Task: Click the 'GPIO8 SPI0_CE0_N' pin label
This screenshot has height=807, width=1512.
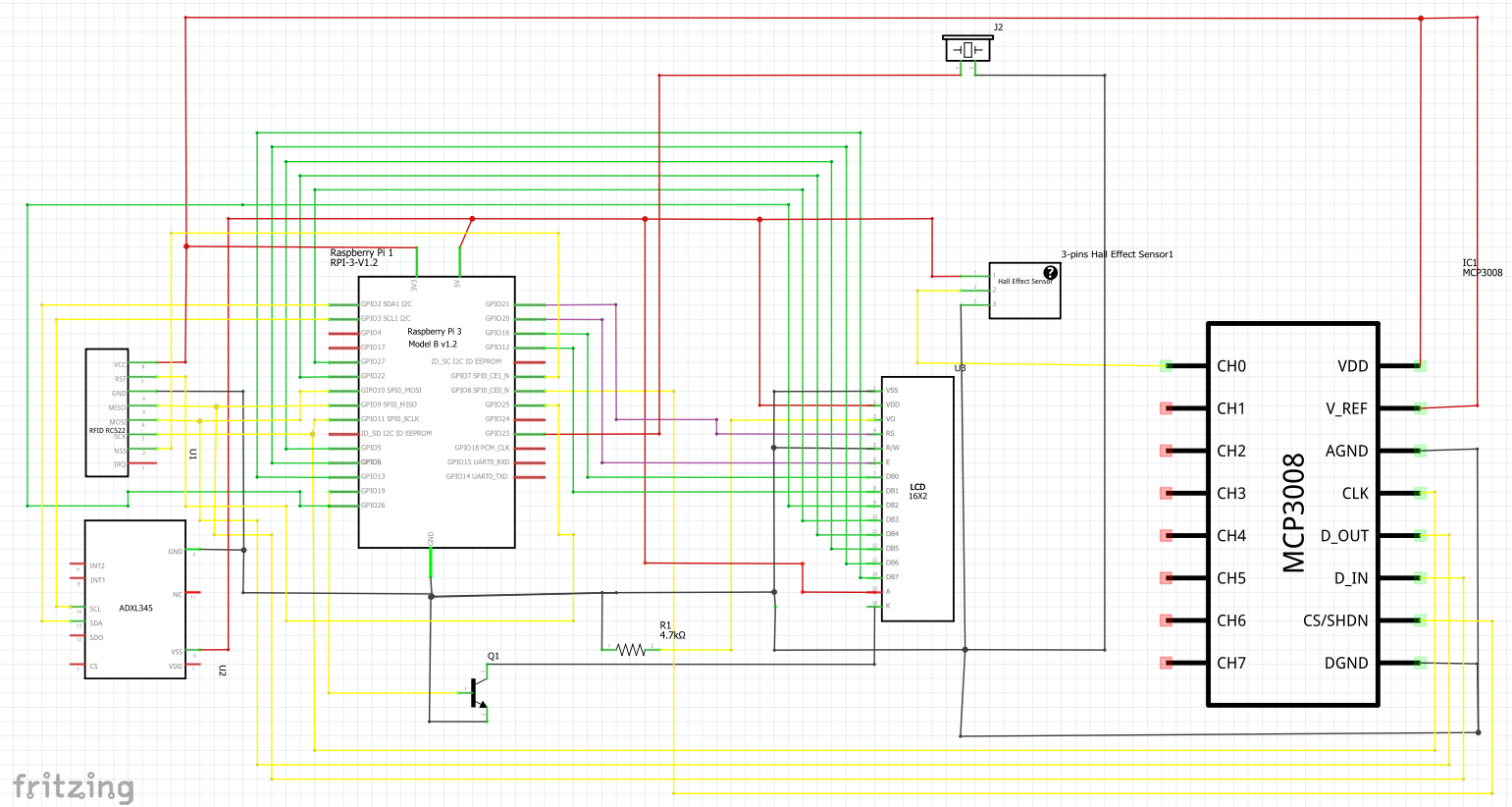Action: [480, 391]
